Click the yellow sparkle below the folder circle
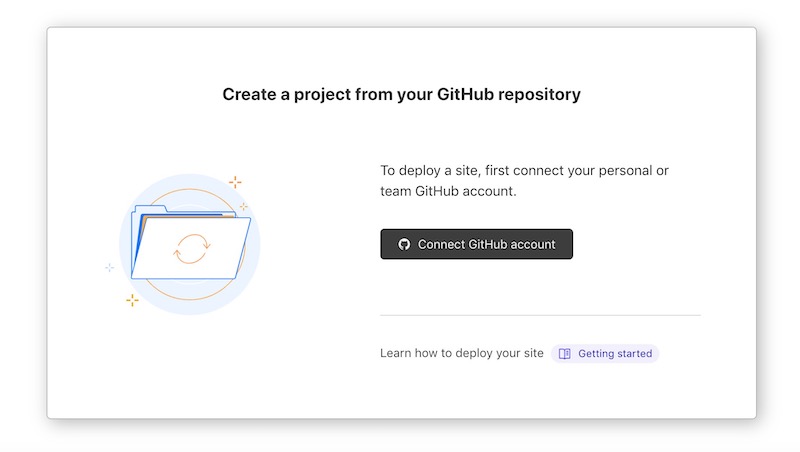Screen dimensions: 800x452 point(132,300)
